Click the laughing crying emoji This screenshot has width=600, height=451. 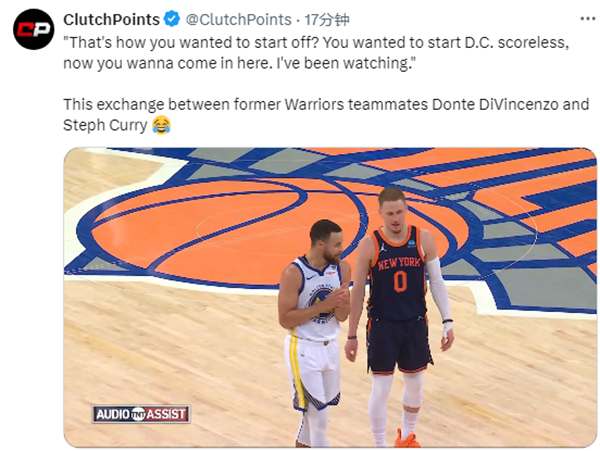pos(161,125)
